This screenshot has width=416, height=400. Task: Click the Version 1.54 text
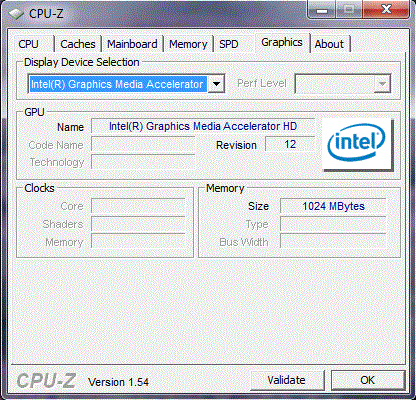[118, 382]
